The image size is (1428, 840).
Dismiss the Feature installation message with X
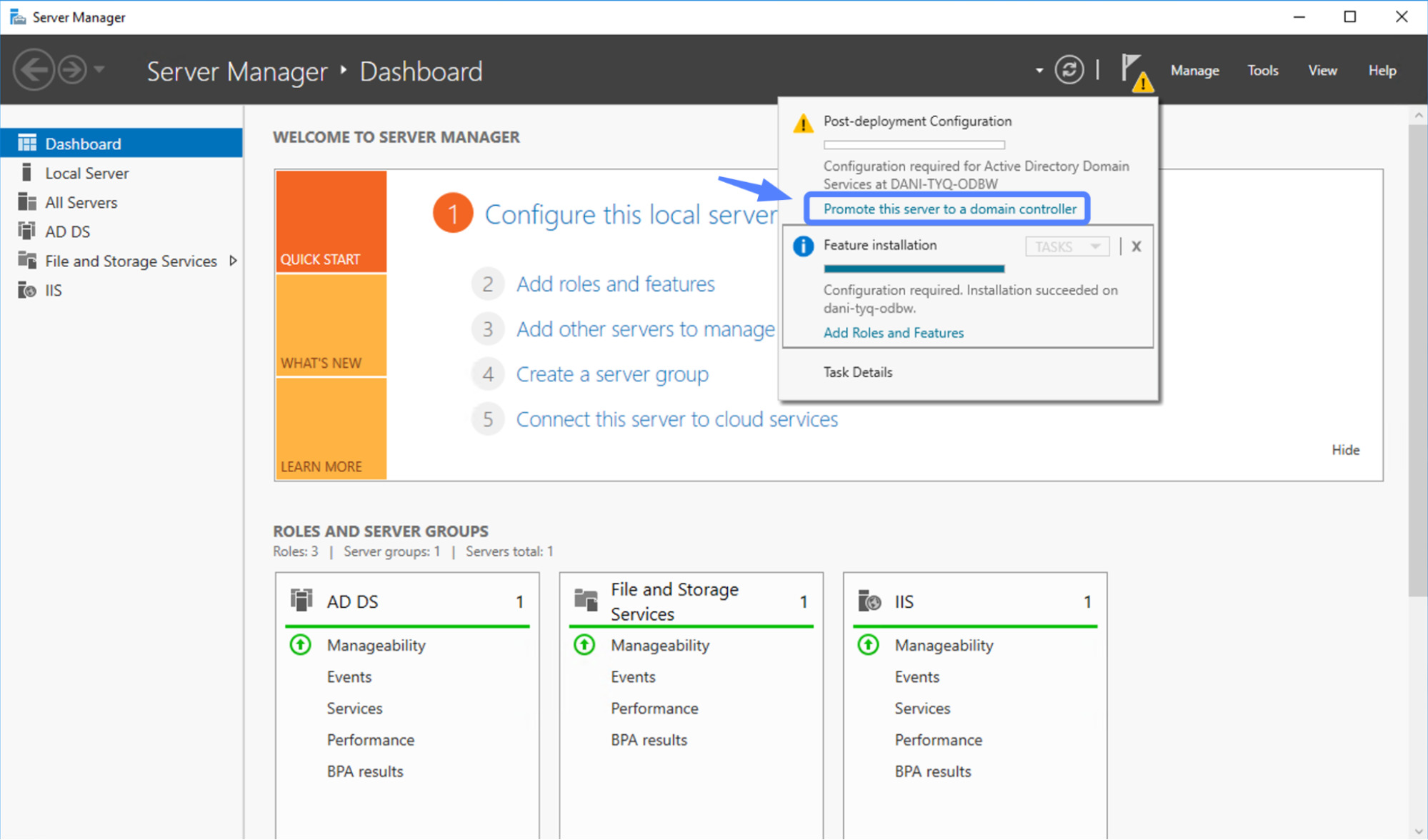pos(1136,246)
